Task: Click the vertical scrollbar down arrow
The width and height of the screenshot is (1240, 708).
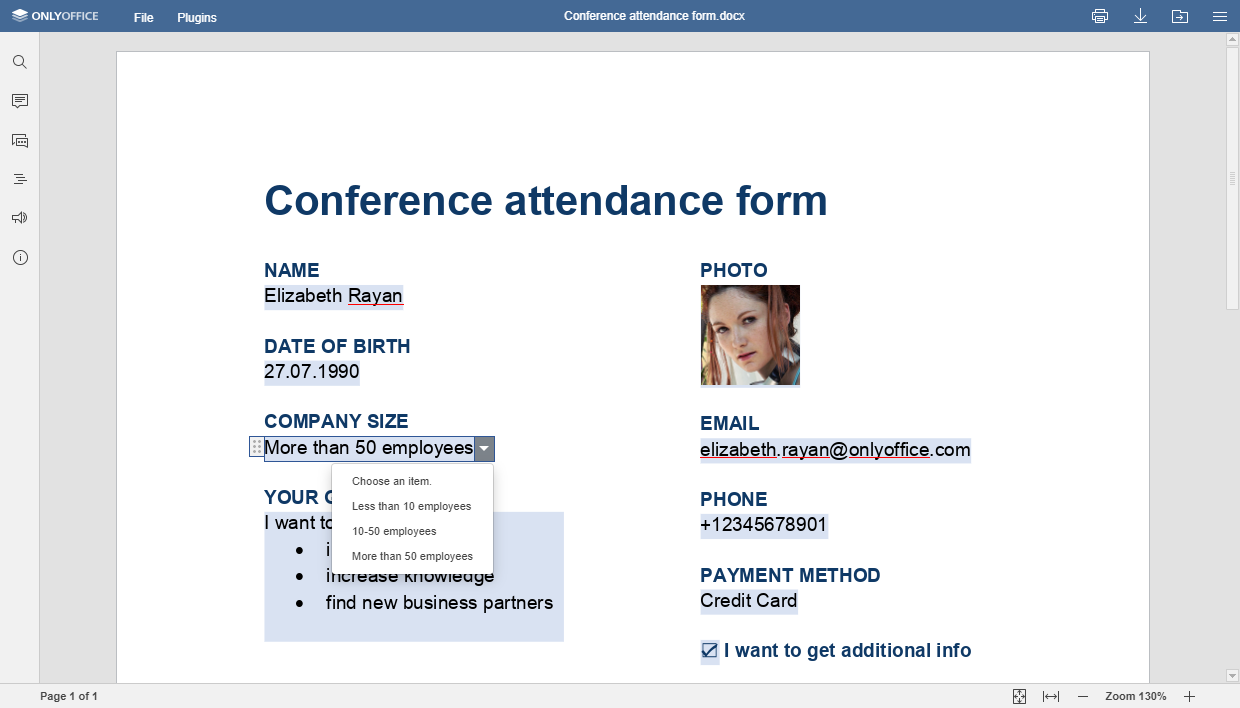Action: click(x=1233, y=676)
